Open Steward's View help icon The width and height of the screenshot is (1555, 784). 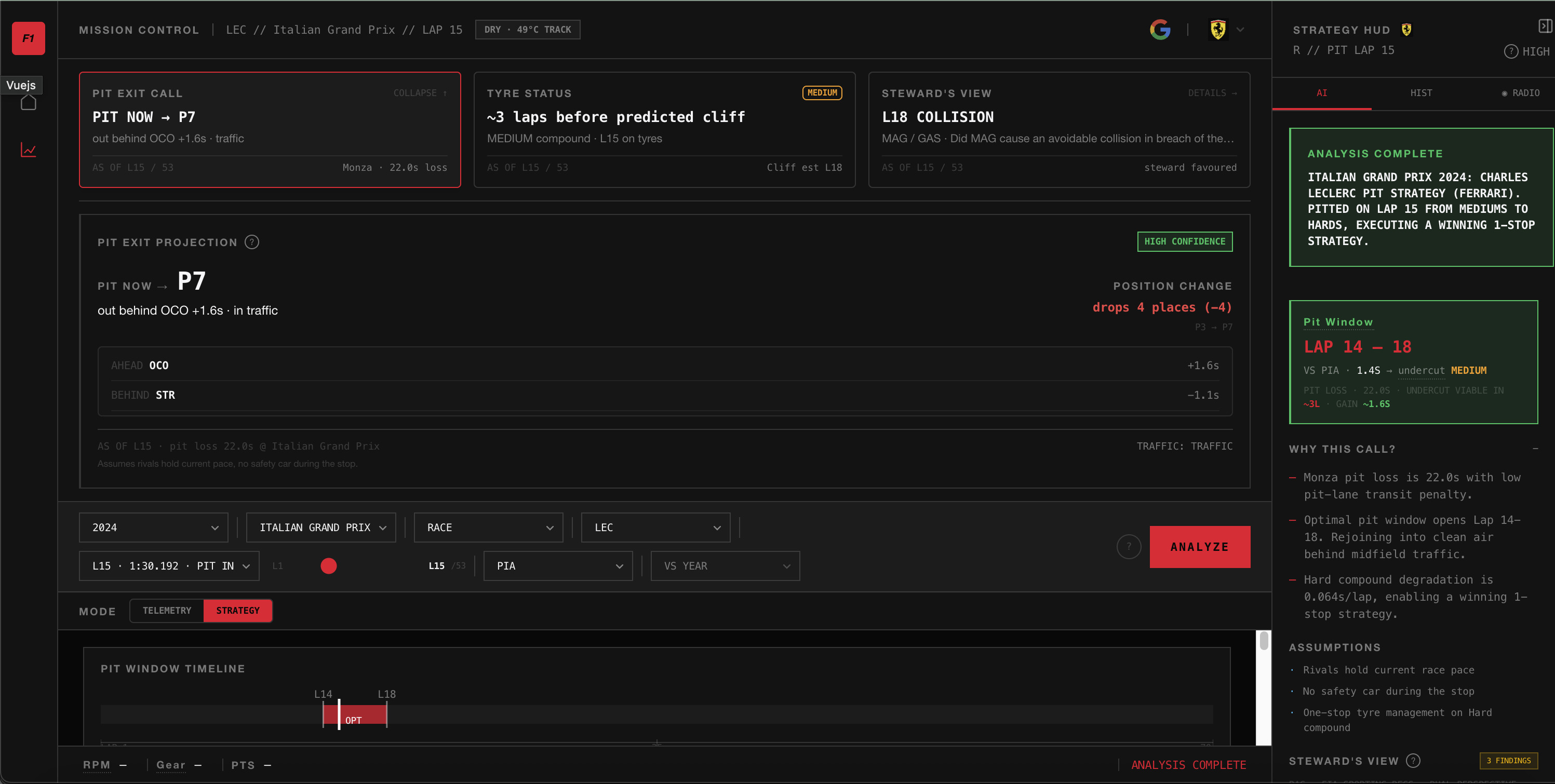pyautogui.click(x=1413, y=761)
